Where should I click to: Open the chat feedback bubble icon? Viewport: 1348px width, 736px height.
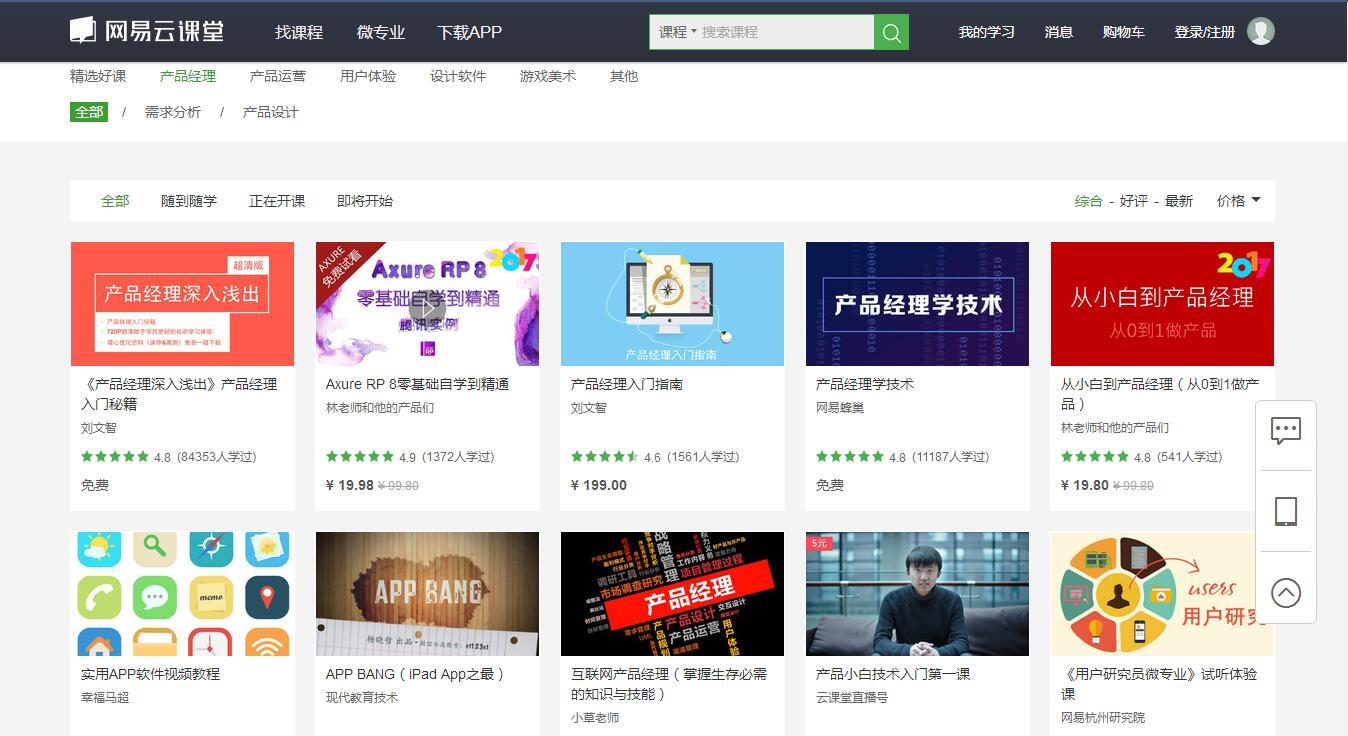pyautogui.click(x=1286, y=431)
